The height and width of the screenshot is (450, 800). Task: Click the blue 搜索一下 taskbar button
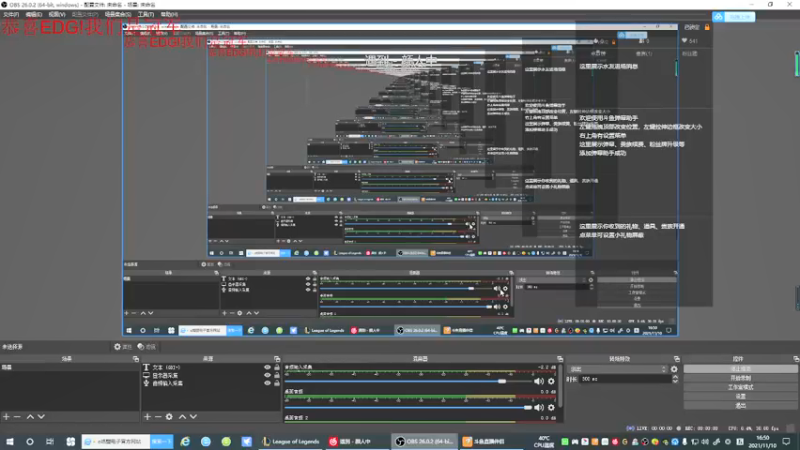click(162, 441)
